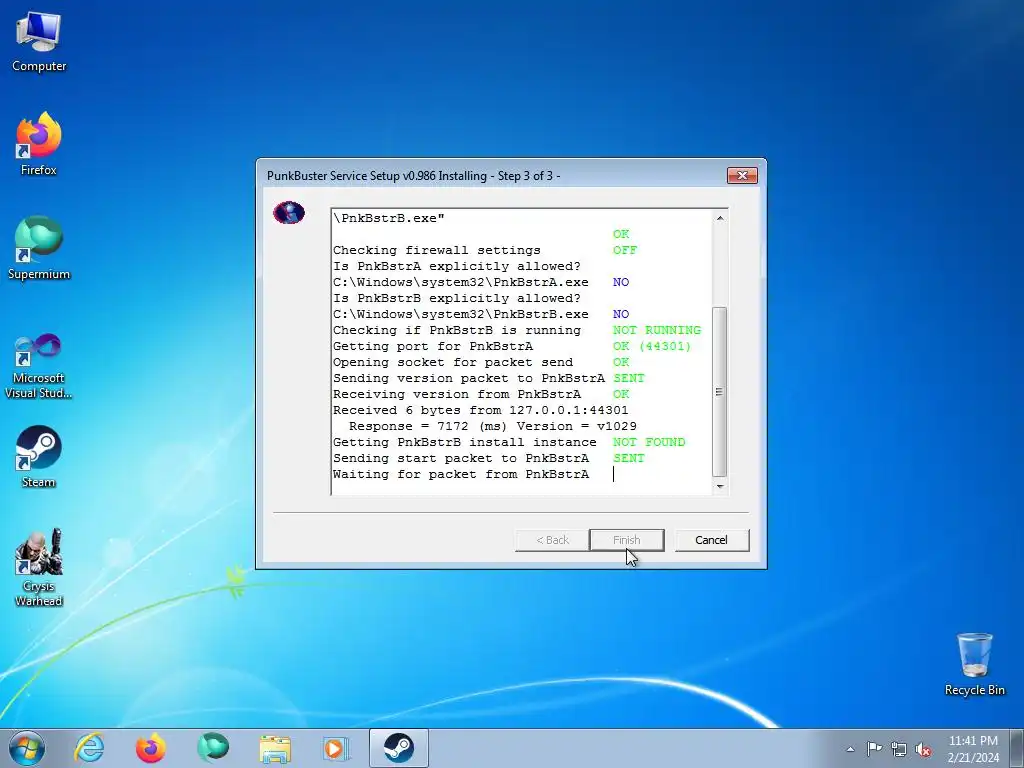Screen dimensions: 1024x768
Task: Open the network status tray icon
Action: pos(899,749)
